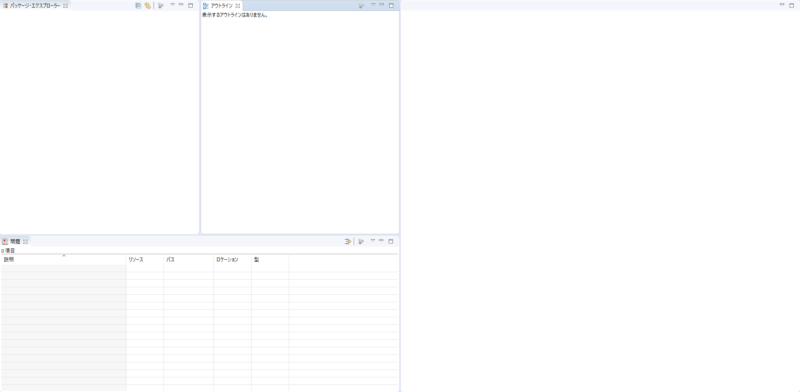
Task: Open the 問題 view menu triangle
Action: coord(372,240)
